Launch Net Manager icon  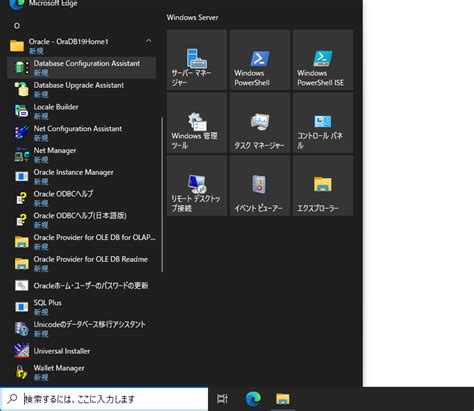tap(22, 155)
